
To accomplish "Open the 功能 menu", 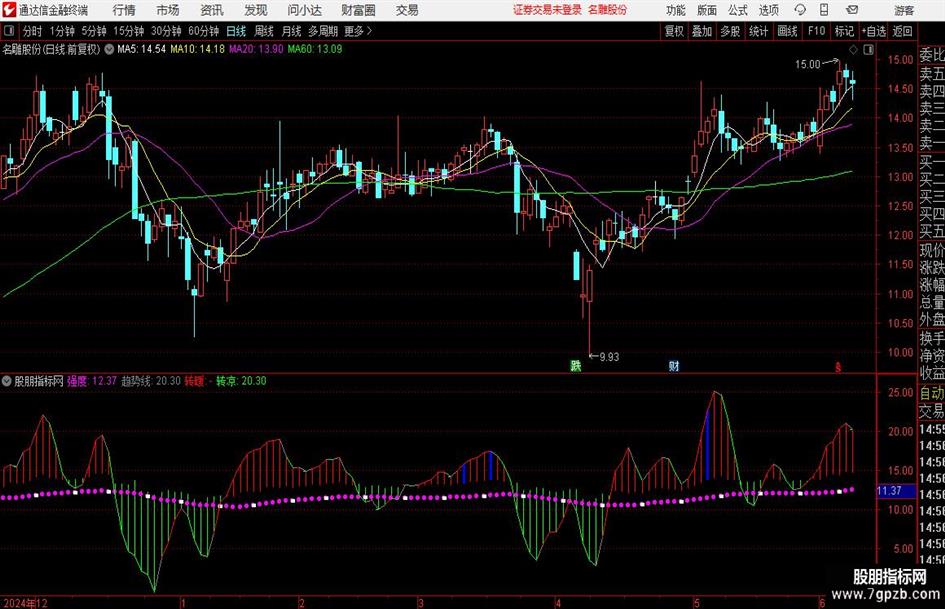I will pos(676,10).
